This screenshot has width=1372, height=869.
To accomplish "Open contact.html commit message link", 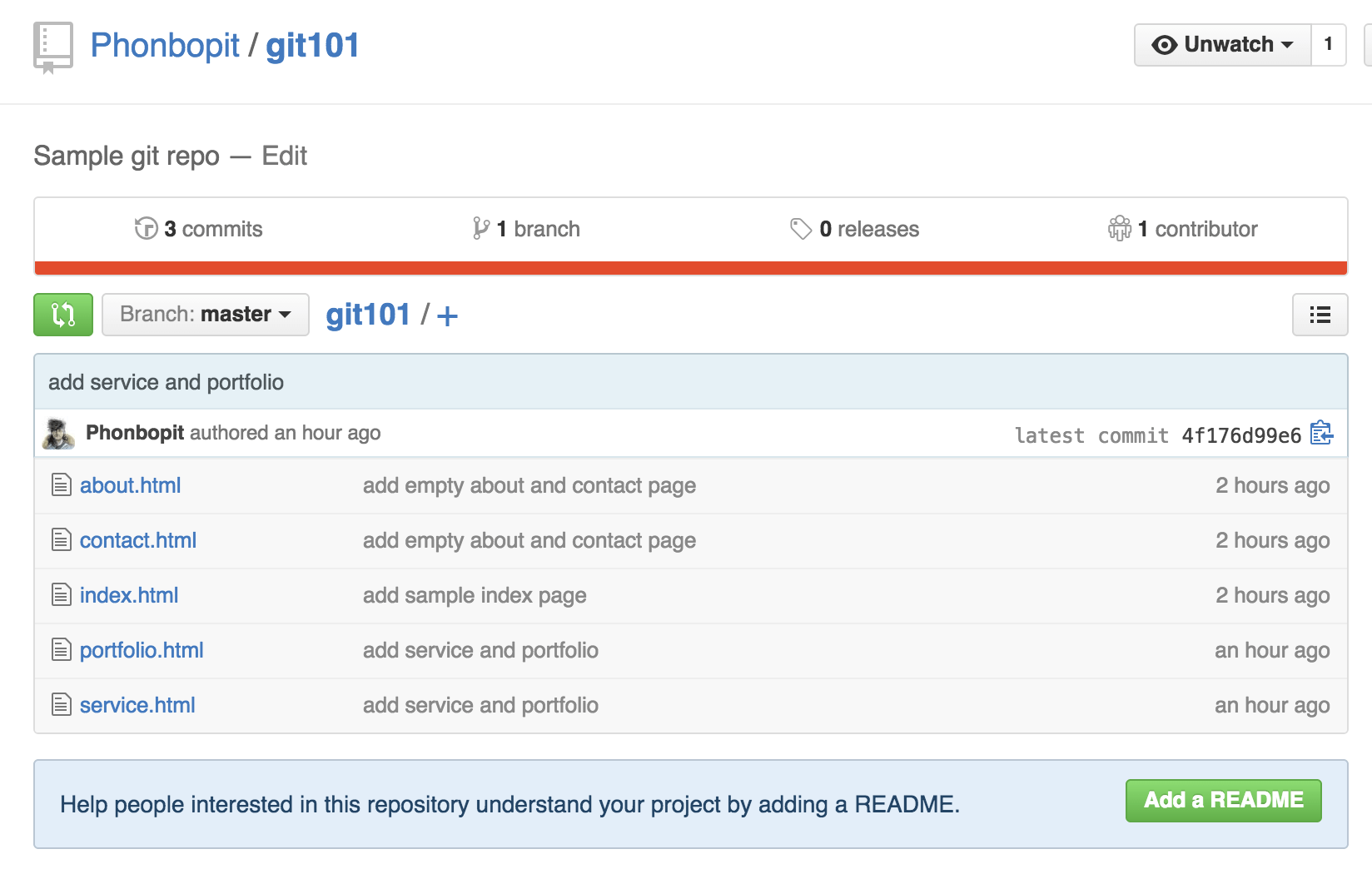I will (x=529, y=540).
